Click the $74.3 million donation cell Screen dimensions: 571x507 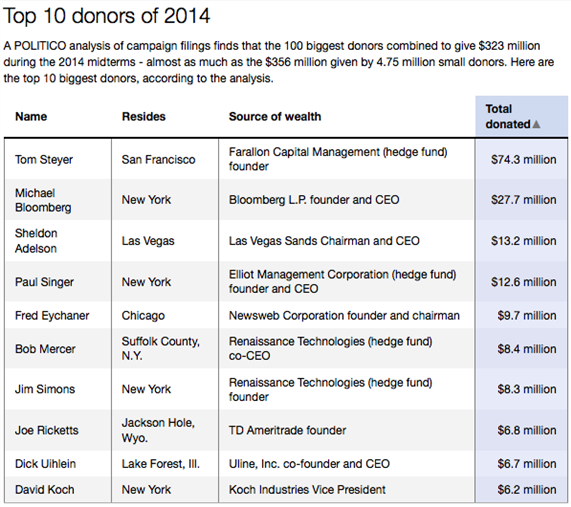pos(521,160)
